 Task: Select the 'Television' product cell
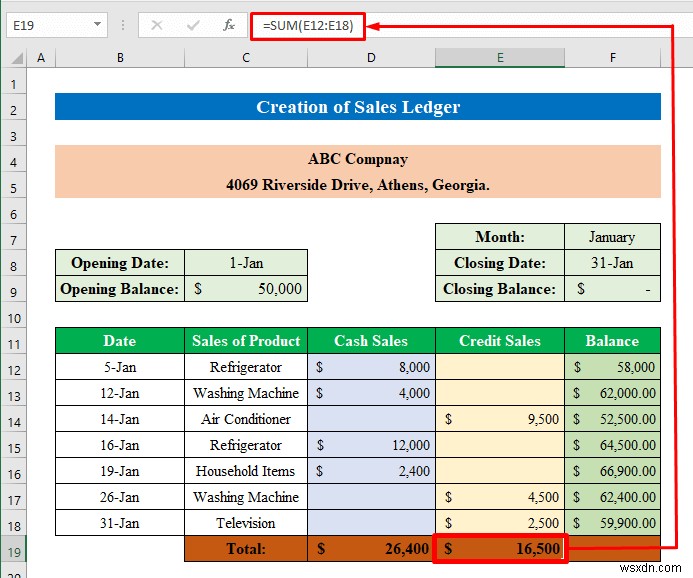tap(246, 523)
